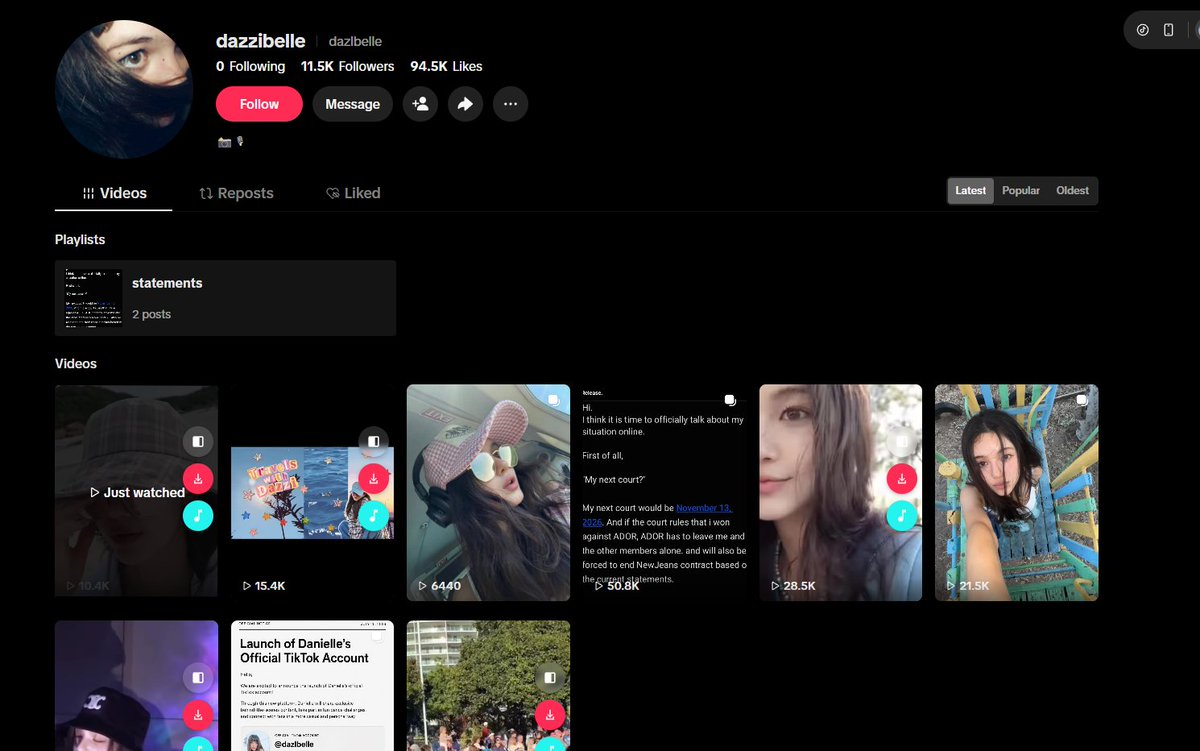Click red download icon on black bucket hat video

pos(198,714)
